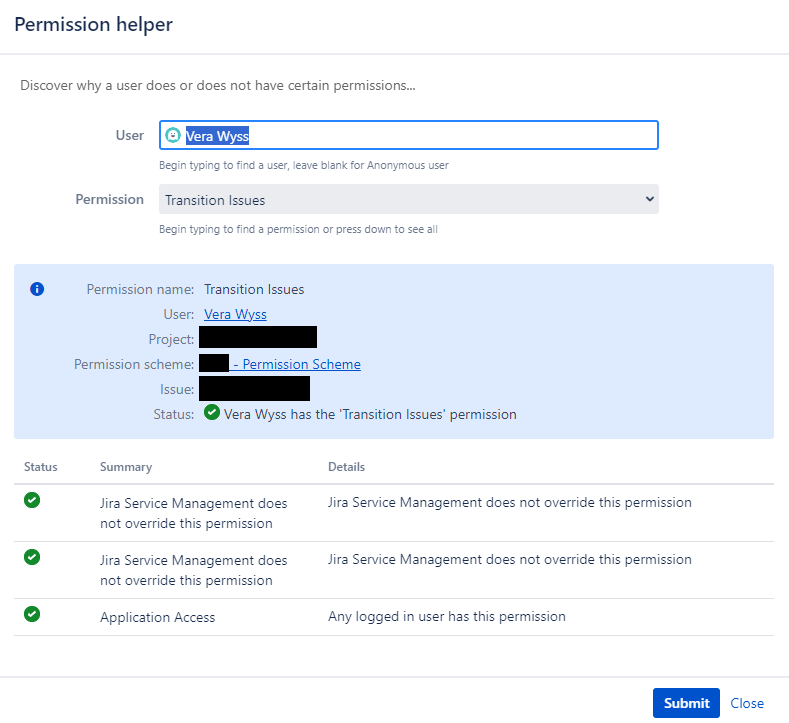This screenshot has width=789, height=723.
Task: Open the Permission Scheme link
Action: click(x=296, y=364)
